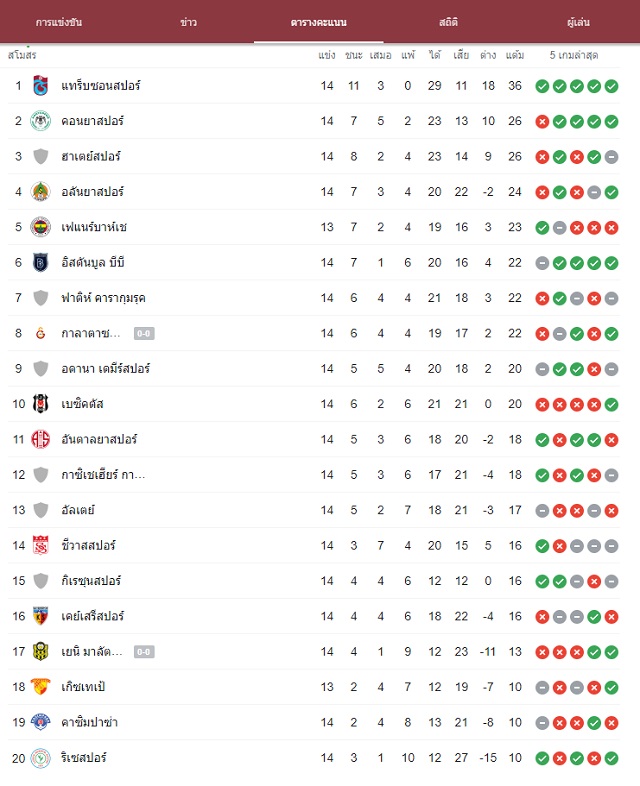Open team name อลันยาสปอร์

[92, 192]
